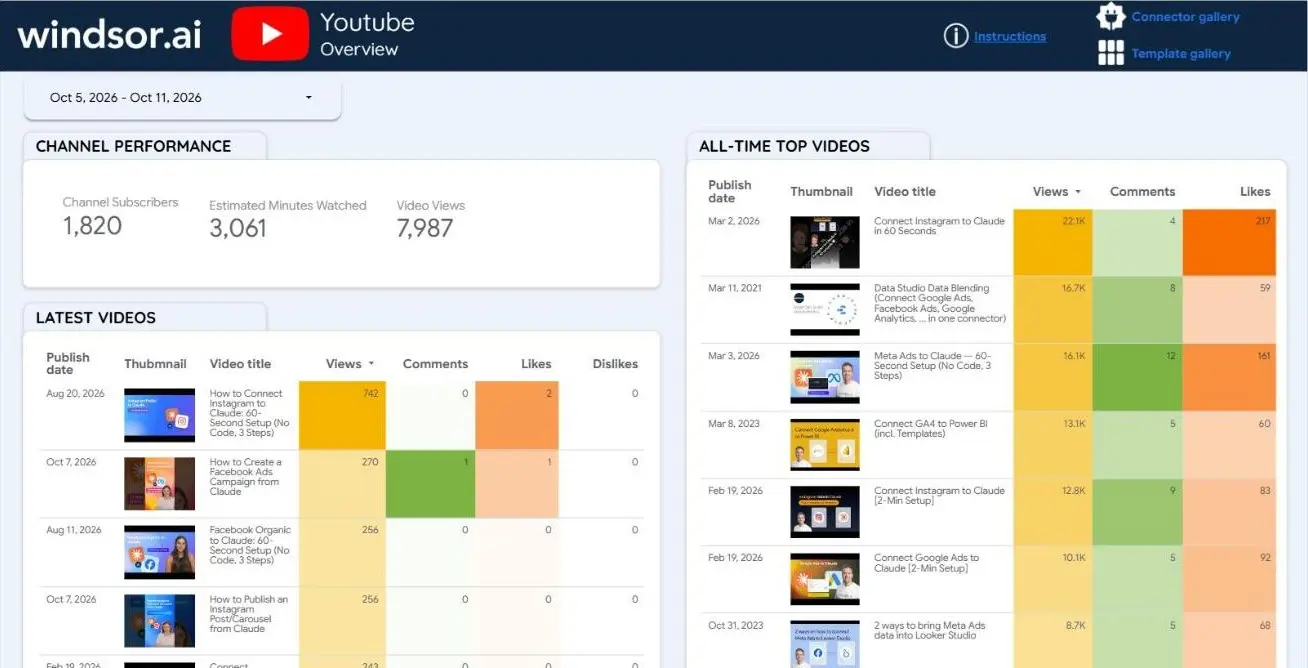Click the Oct 31, 2023 publish date

736,625
